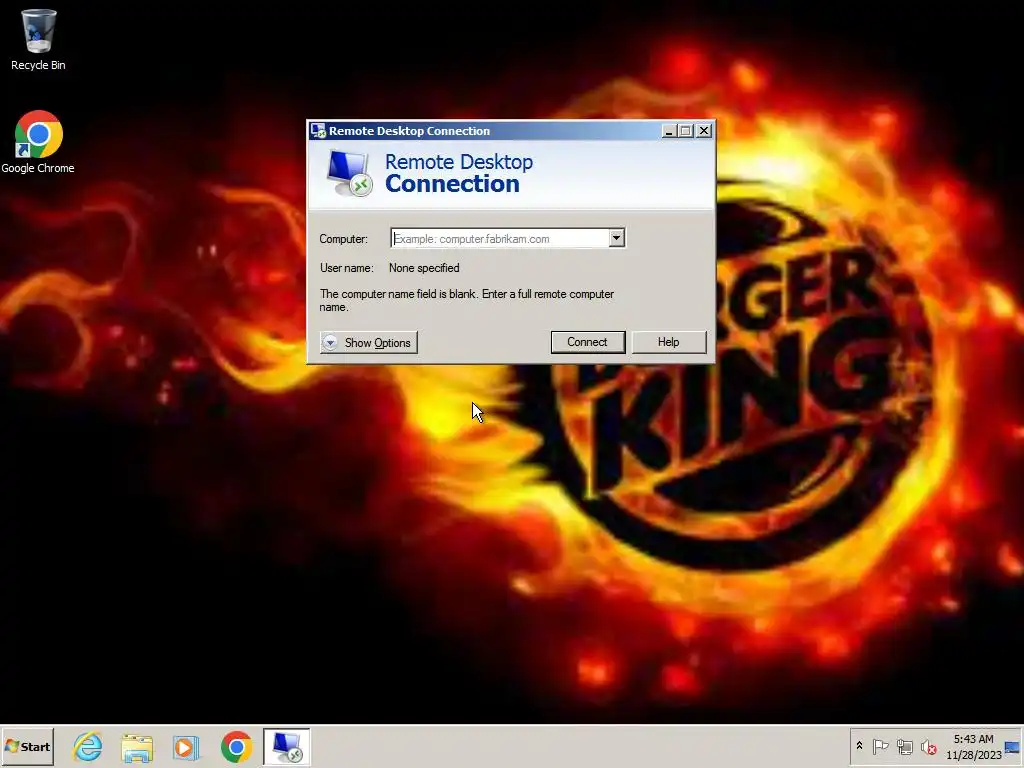
Task: Show hidden tray icons arrow
Action: [859, 746]
